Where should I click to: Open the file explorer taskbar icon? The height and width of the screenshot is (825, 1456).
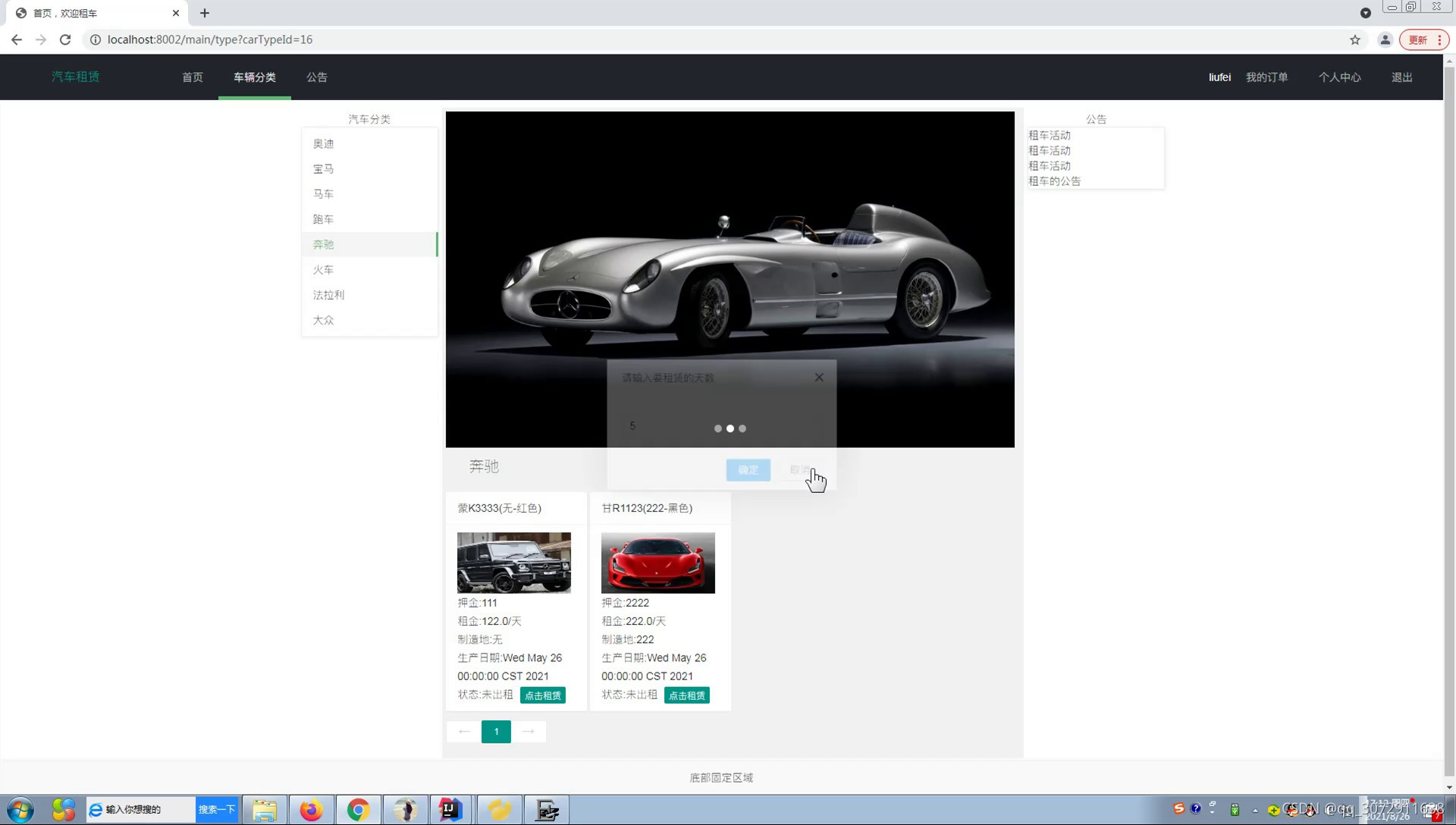pyautogui.click(x=265, y=810)
